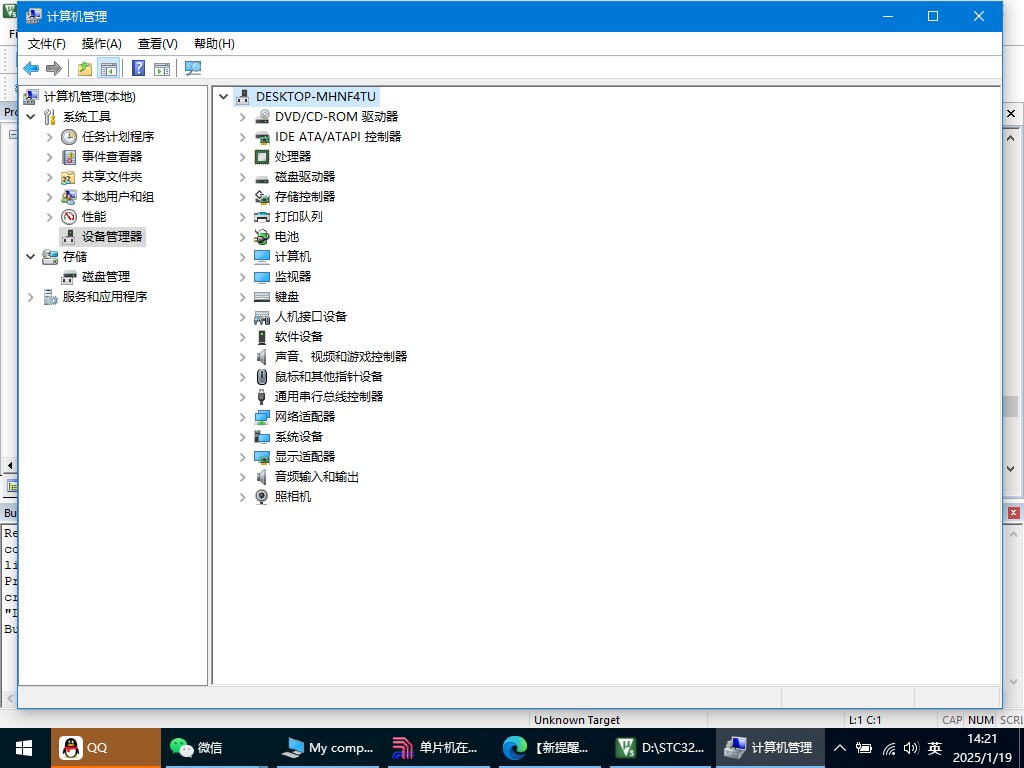This screenshot has height=768, width=1024.
Task: Open 微信 from the taskbar
Action: click(196, 747)
